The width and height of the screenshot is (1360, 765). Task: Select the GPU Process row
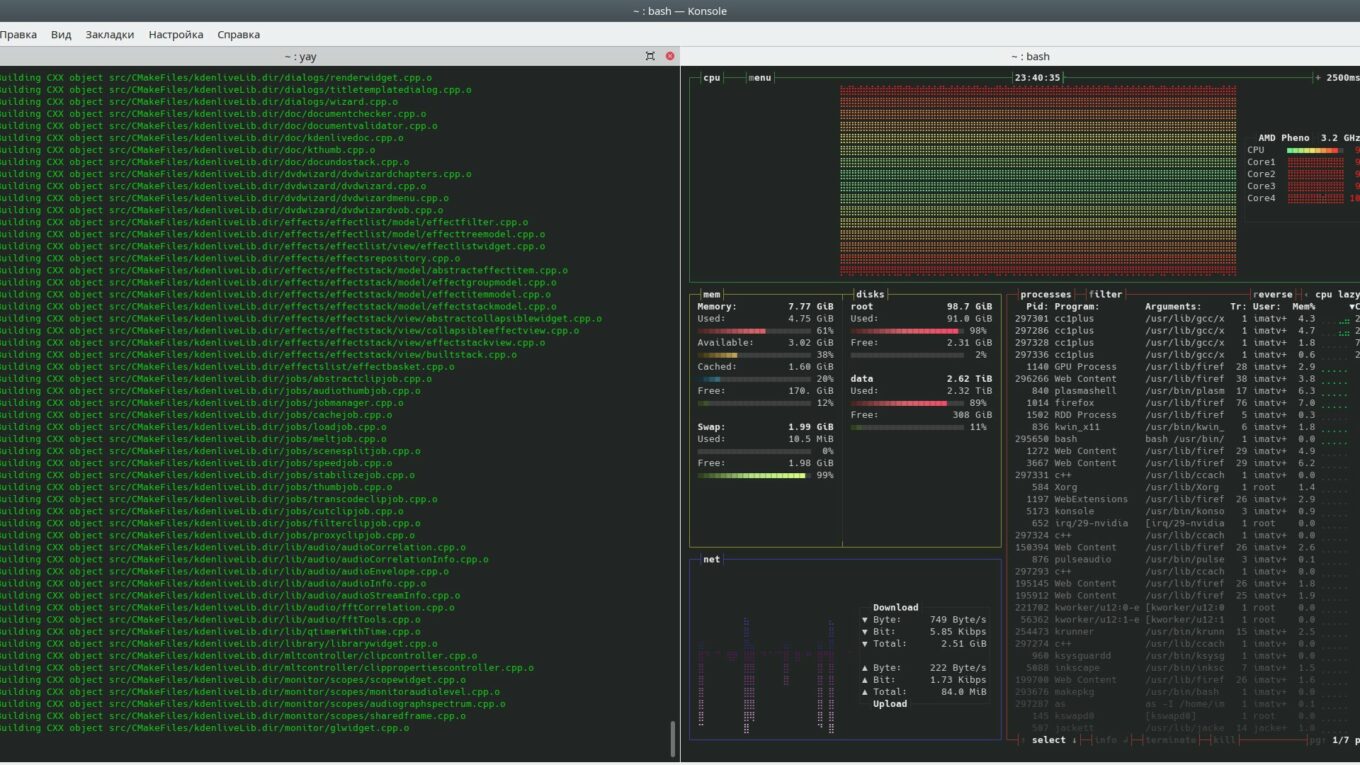tap(1186, 367)
